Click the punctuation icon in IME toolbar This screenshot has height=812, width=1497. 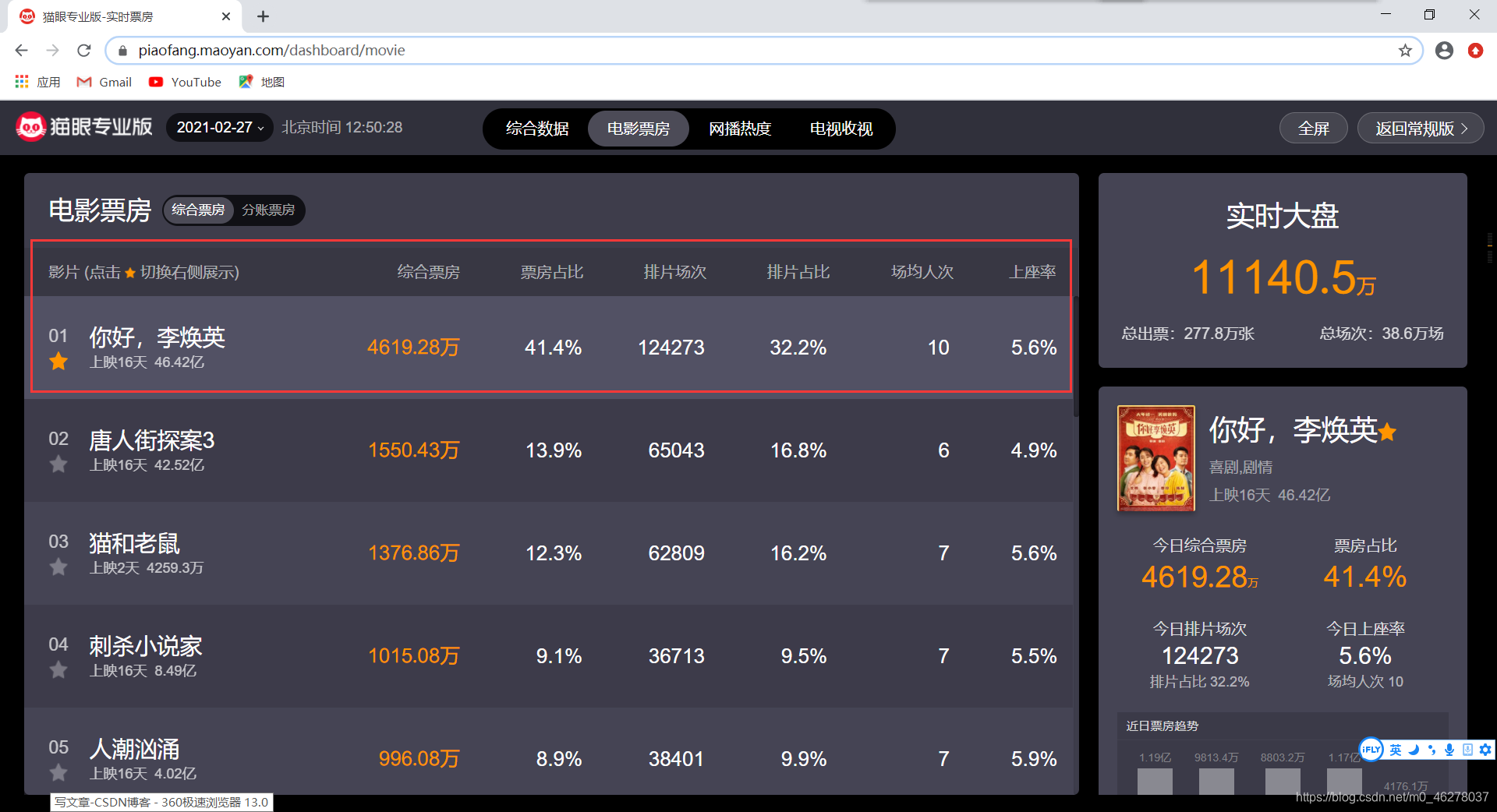(x=1432, y=750)
